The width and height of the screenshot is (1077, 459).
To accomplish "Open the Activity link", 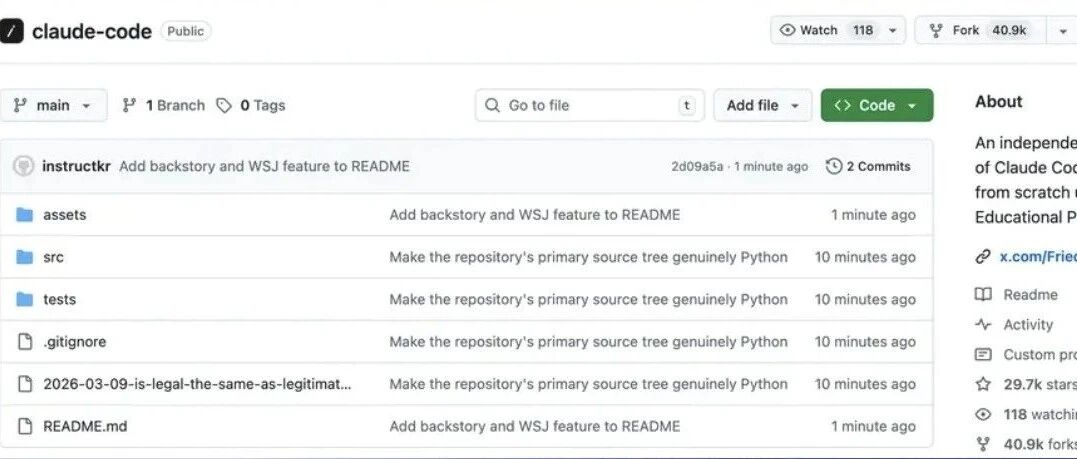I will pos(1028,324).
